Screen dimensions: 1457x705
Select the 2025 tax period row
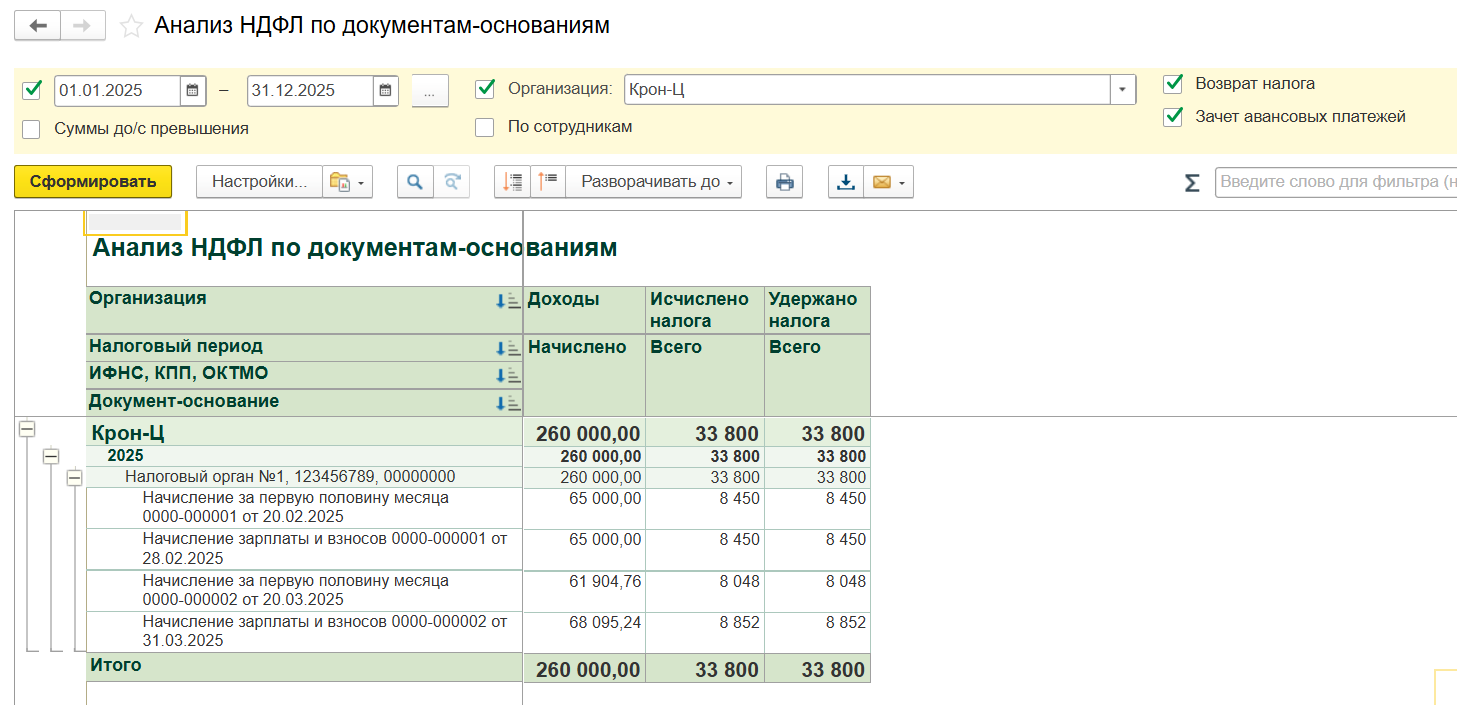pyautogui.click(x=304, y=456)
